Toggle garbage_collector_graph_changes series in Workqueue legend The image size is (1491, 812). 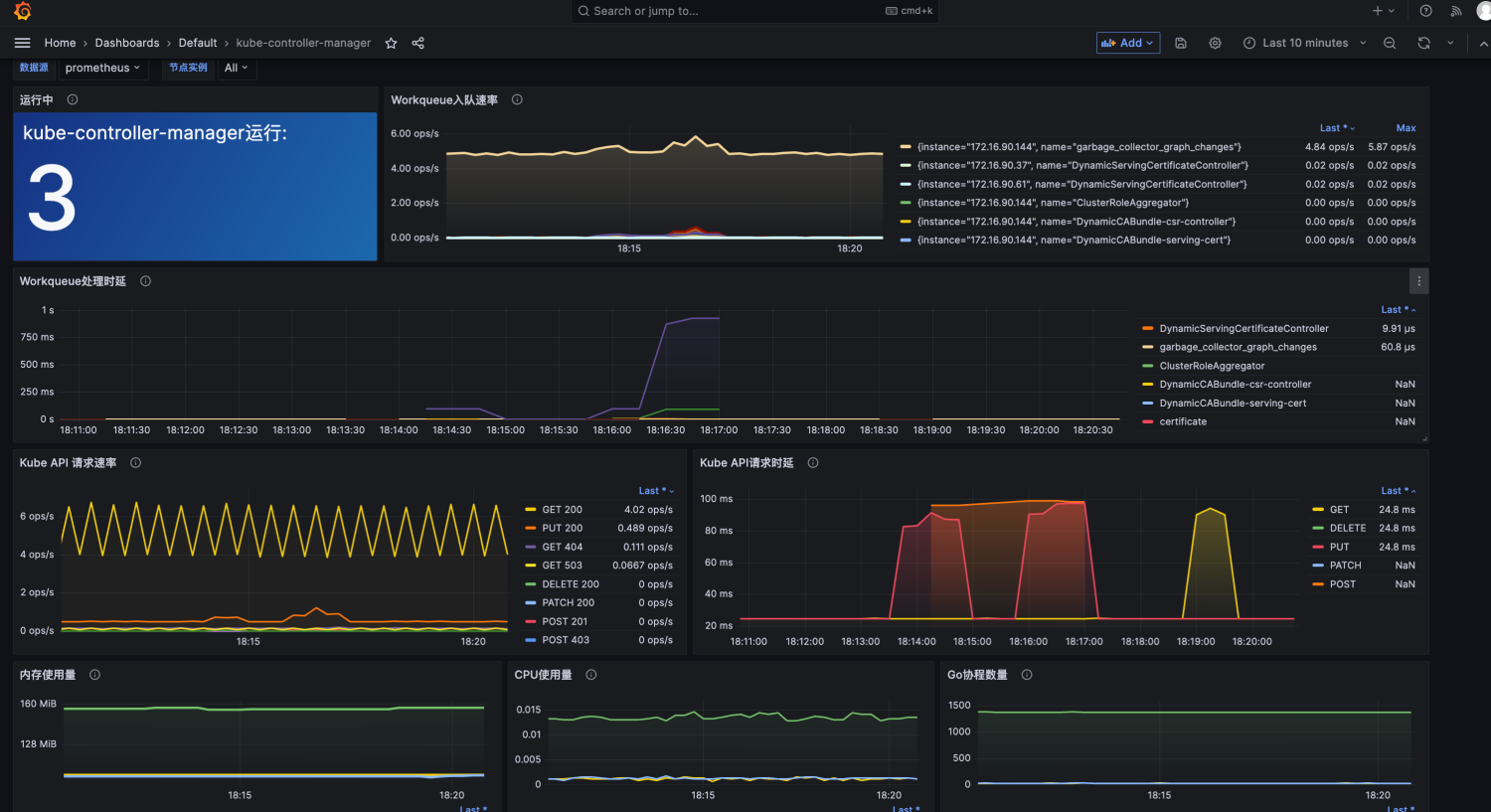point(1238,348)
